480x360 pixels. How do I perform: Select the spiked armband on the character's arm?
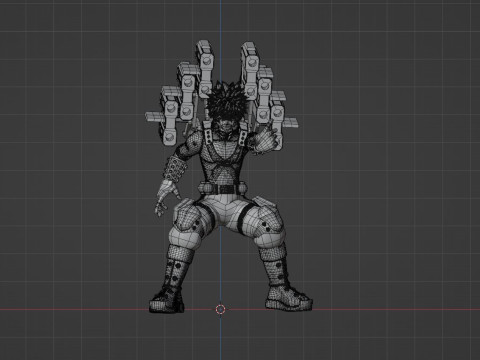174,169
